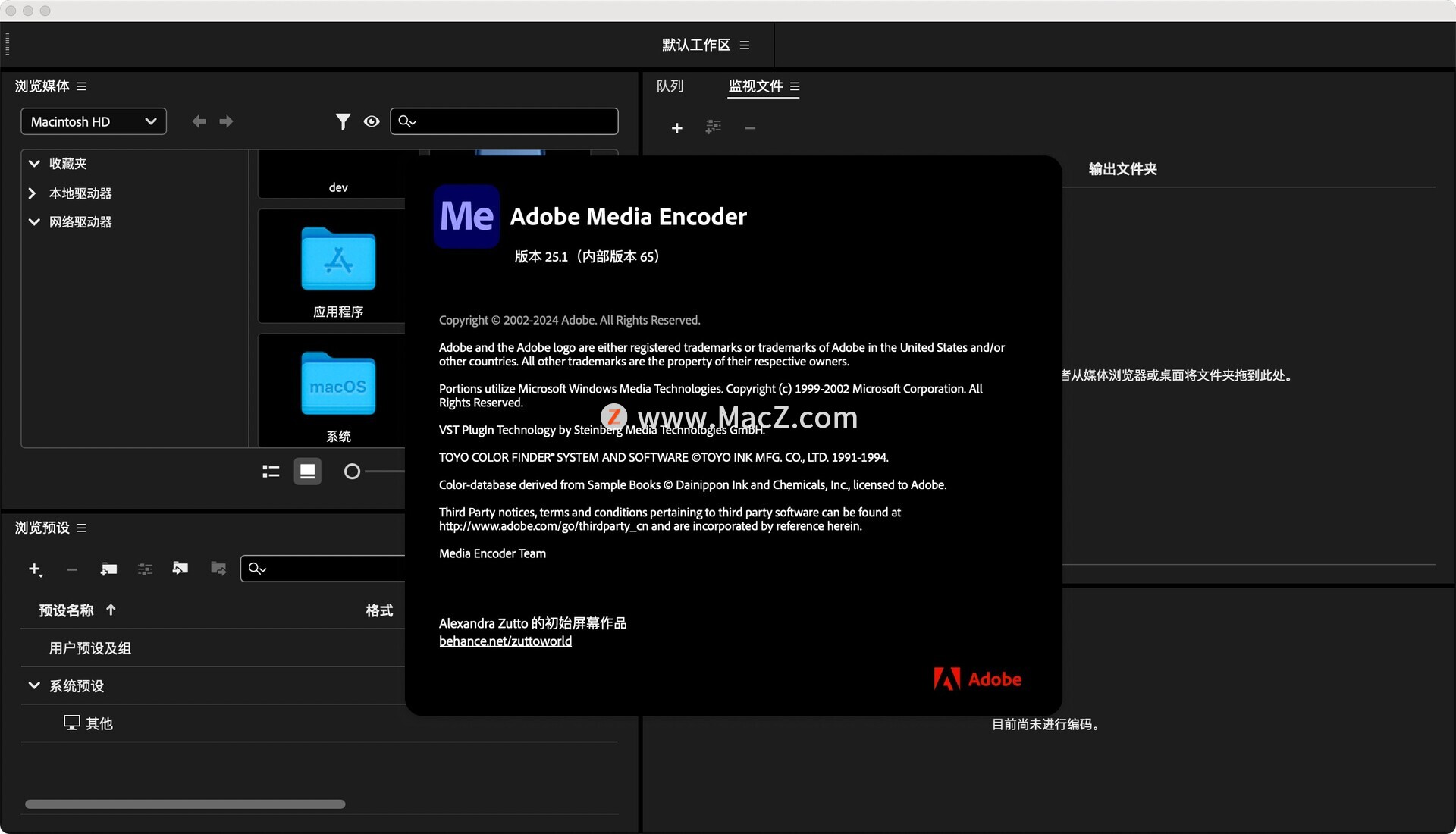
Task: Open the file type filter funnel
Action: tap(343, 121)
